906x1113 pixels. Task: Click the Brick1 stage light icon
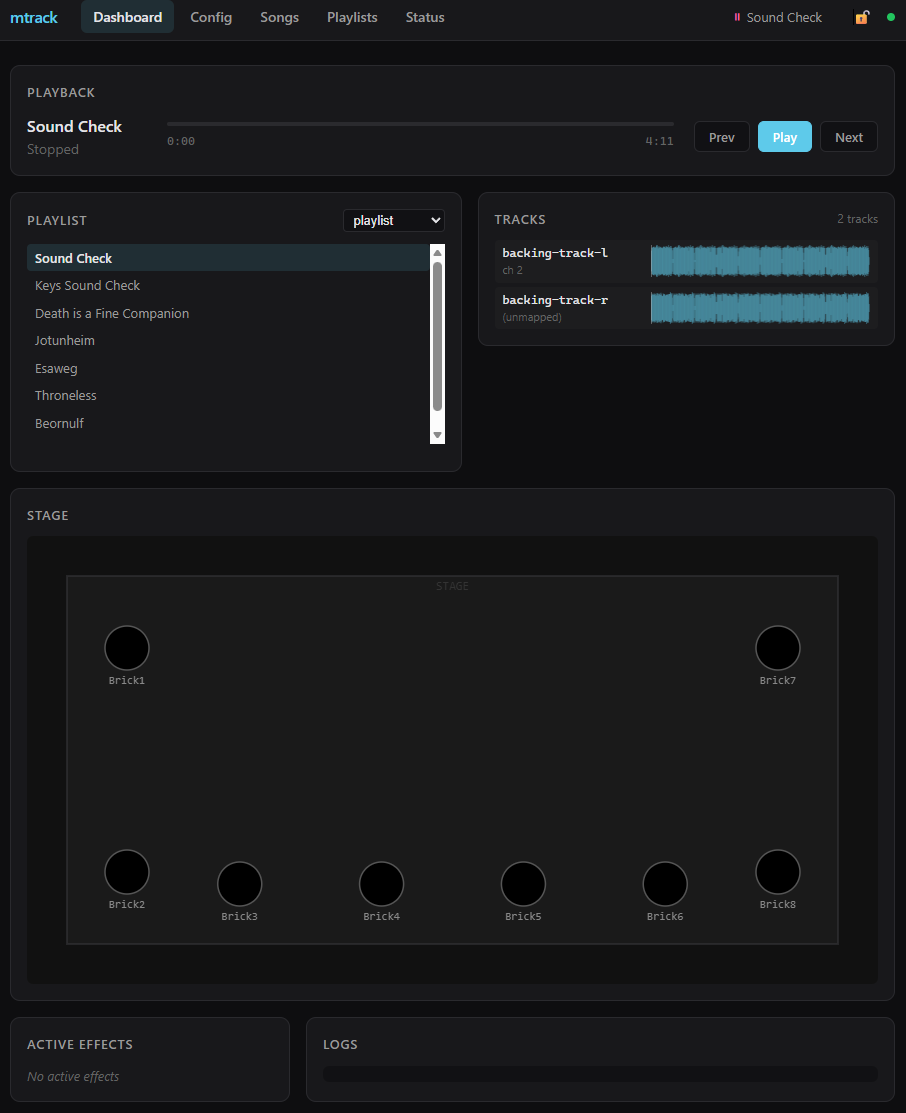(x=126, y=647)
